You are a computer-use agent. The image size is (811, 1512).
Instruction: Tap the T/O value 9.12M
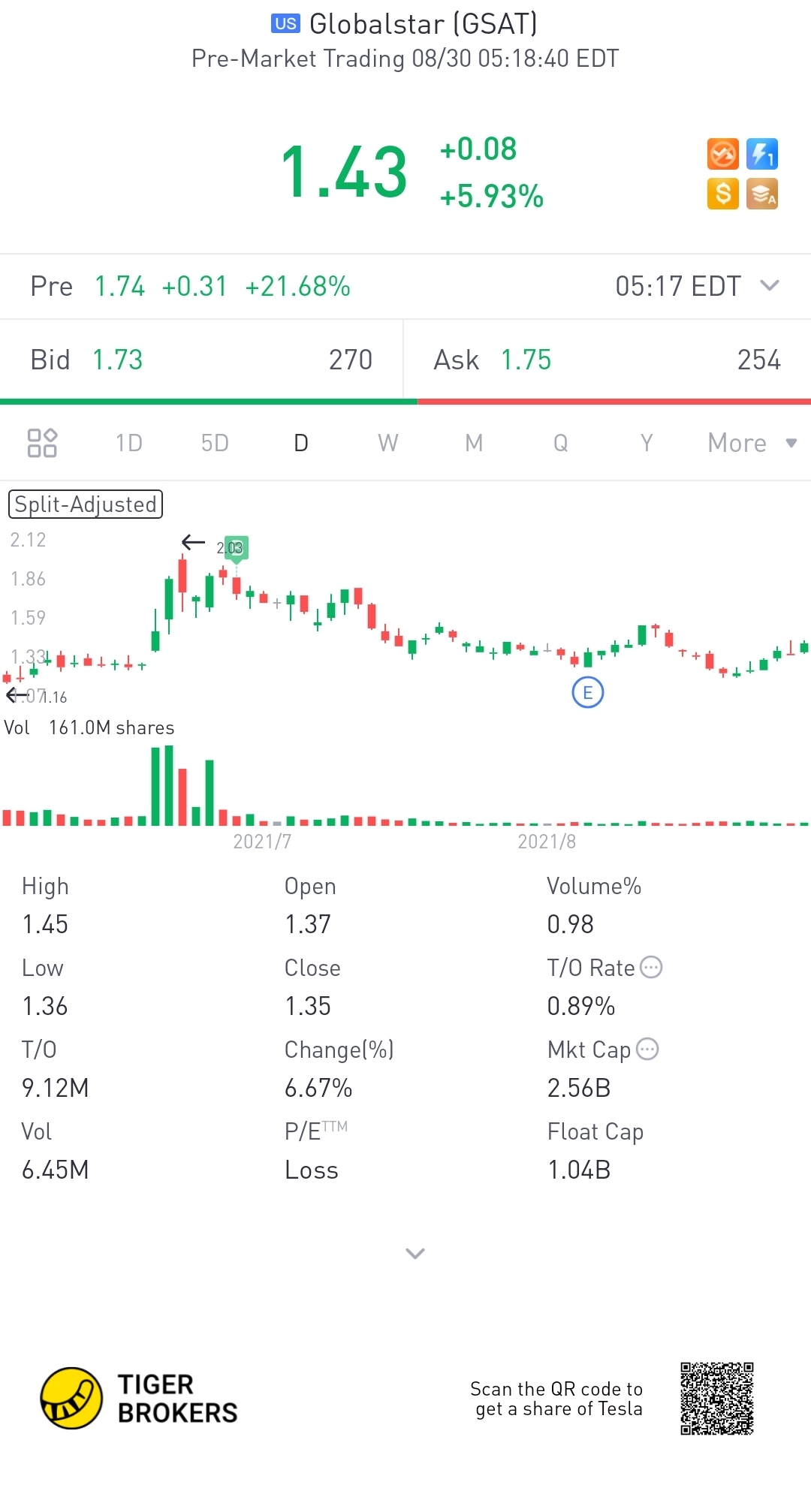click(56, 1088)
